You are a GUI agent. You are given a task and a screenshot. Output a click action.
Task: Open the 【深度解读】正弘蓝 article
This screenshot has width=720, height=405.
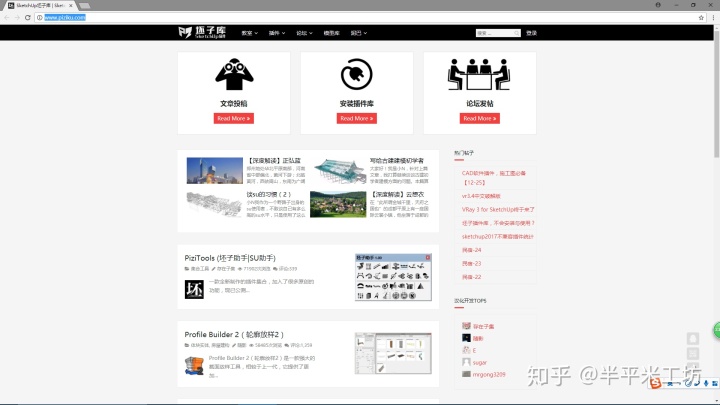274,161
